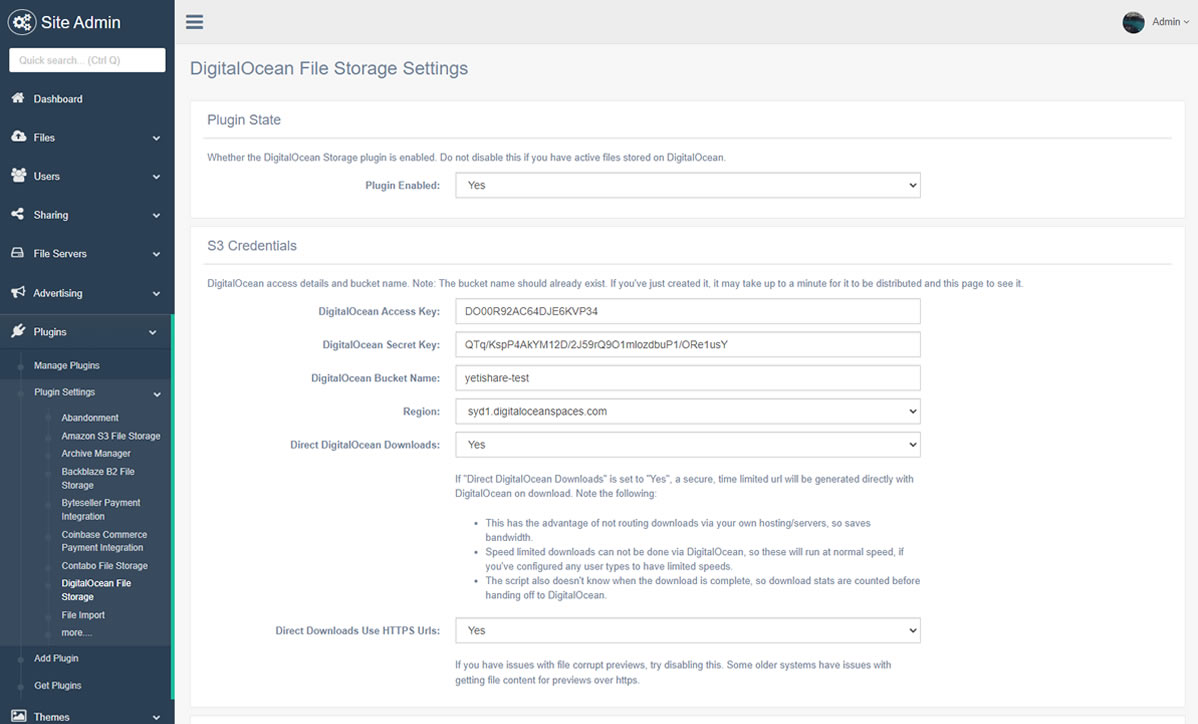1198x724 pixels.
Task: Open Direct Downloads Use HTTPS Urls dropdown
Action: (688, 631)
